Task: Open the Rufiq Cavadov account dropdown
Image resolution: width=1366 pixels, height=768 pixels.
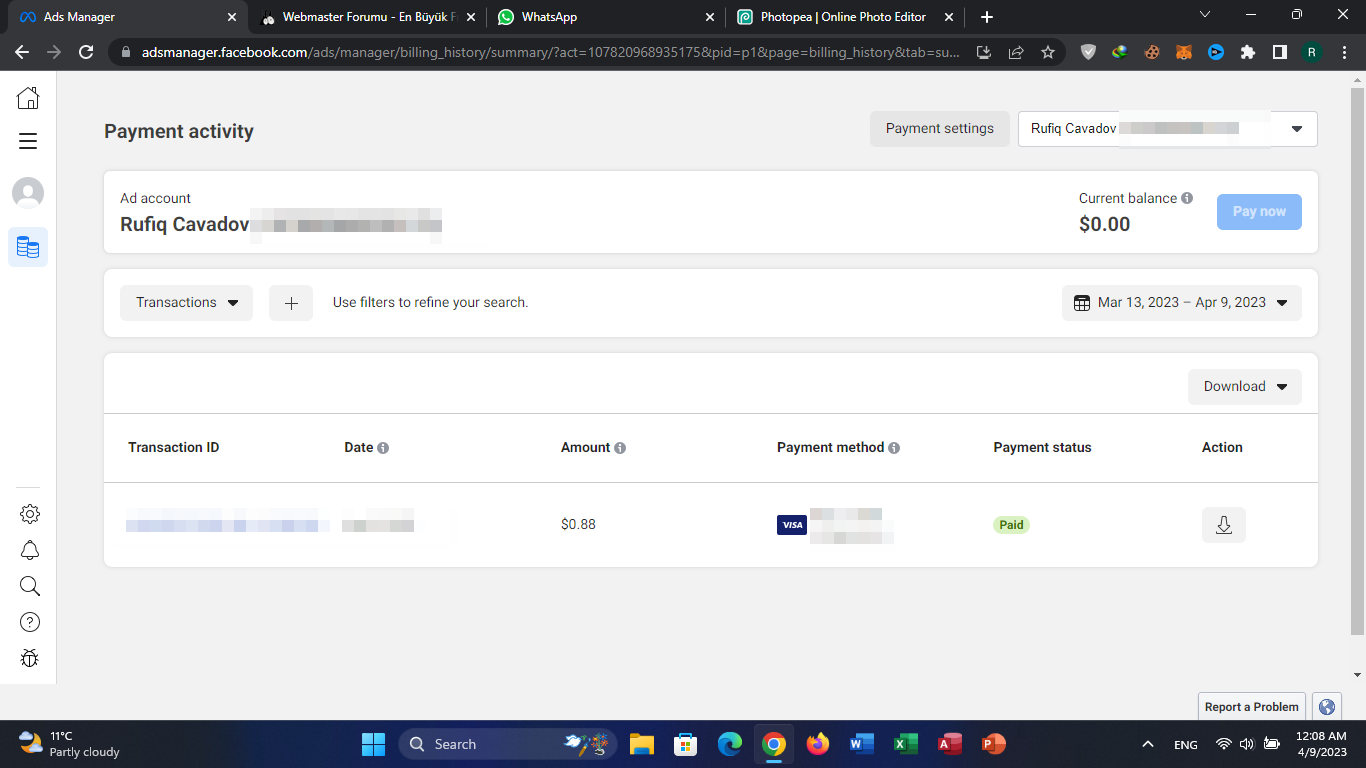Action: click(1168, 129)
